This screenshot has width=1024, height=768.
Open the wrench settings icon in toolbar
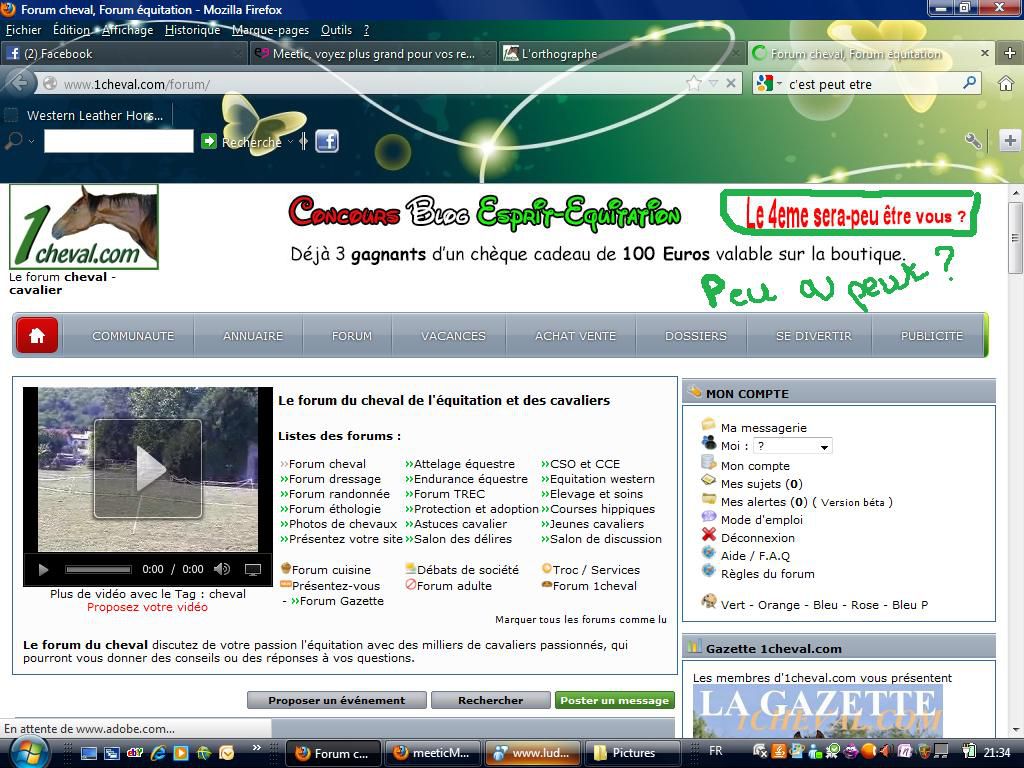coord(972,141)
